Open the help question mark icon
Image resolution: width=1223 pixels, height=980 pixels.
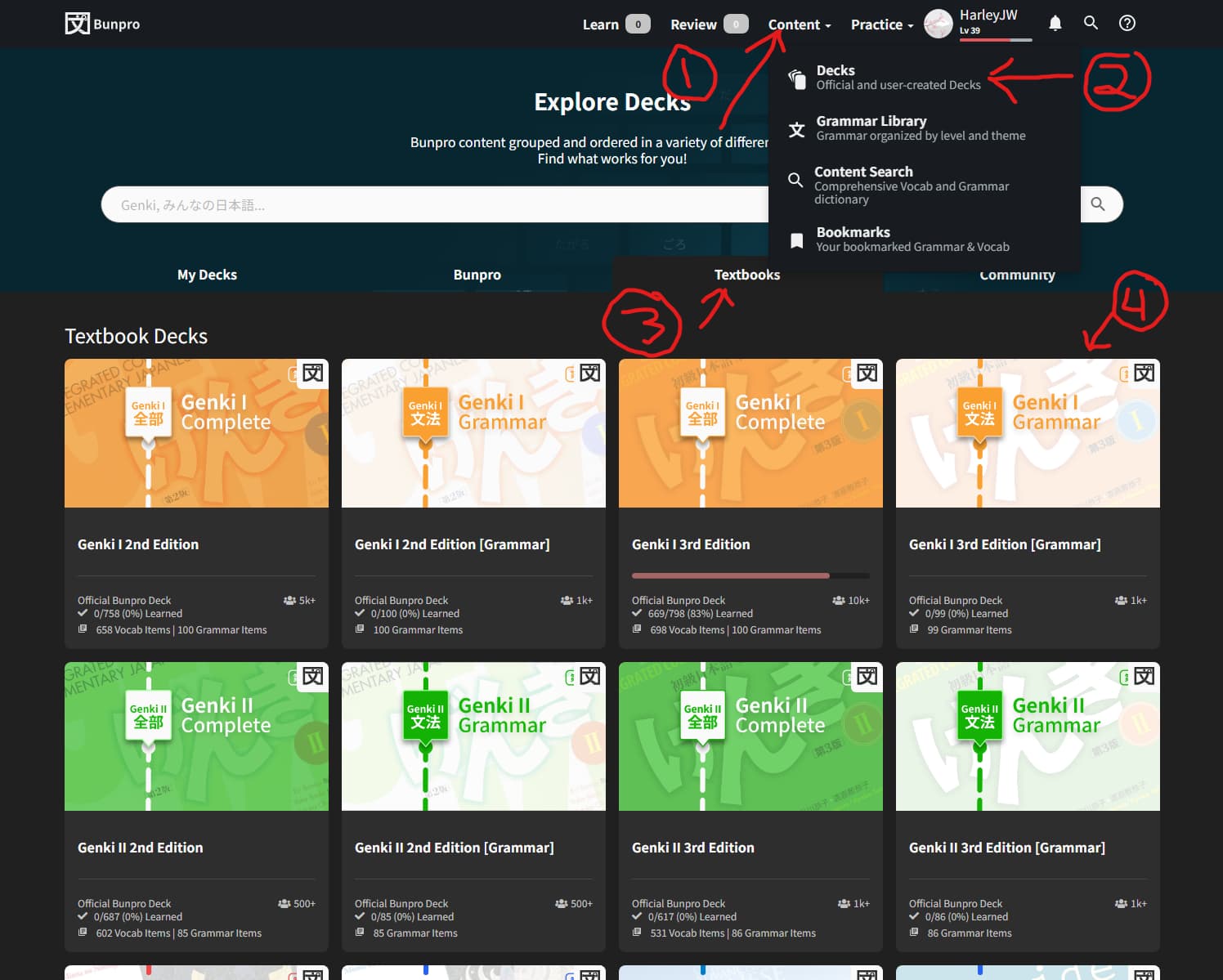coord(1127,24)
